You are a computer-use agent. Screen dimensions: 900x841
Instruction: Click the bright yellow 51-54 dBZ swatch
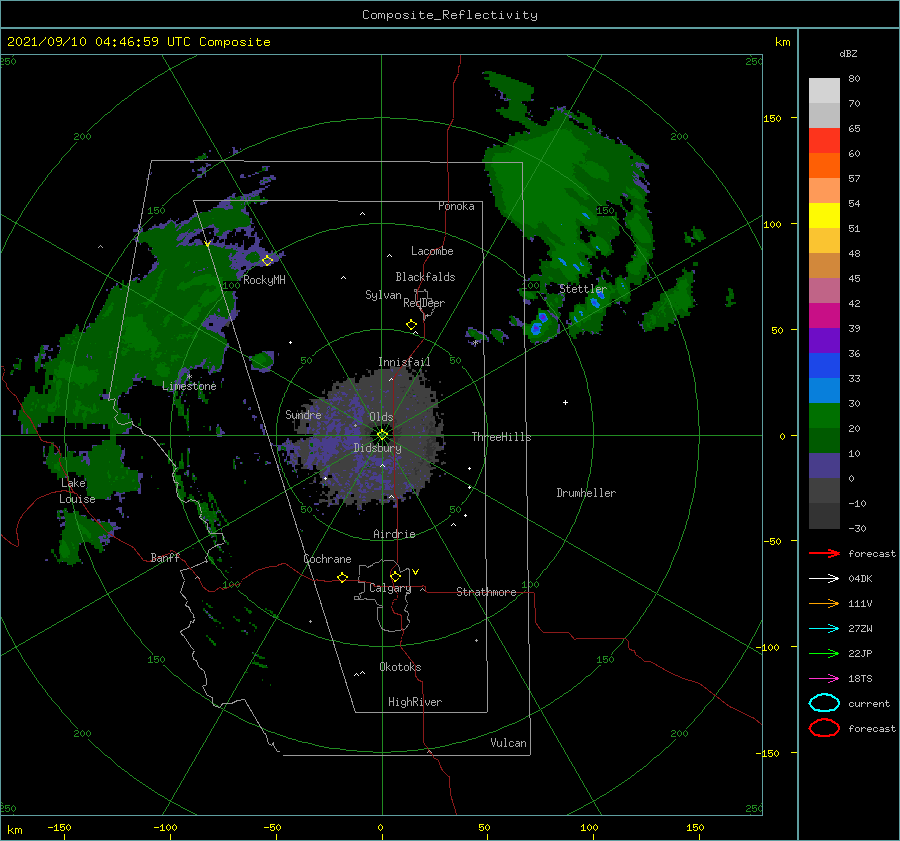[824, 215]
